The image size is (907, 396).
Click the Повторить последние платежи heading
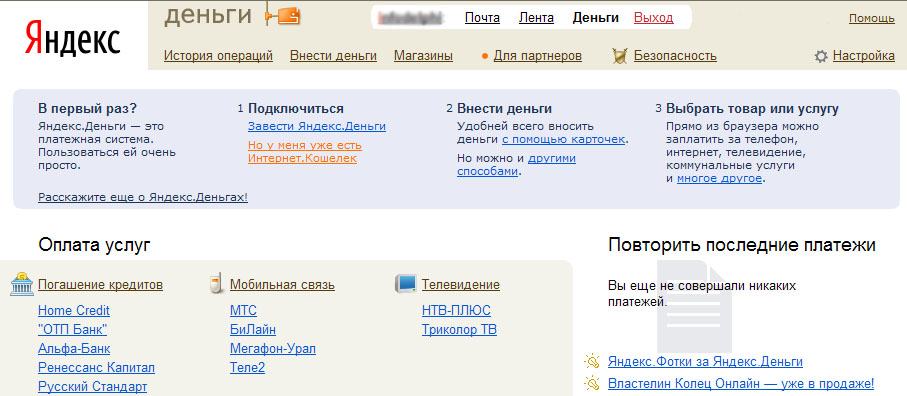click(742, 245)
